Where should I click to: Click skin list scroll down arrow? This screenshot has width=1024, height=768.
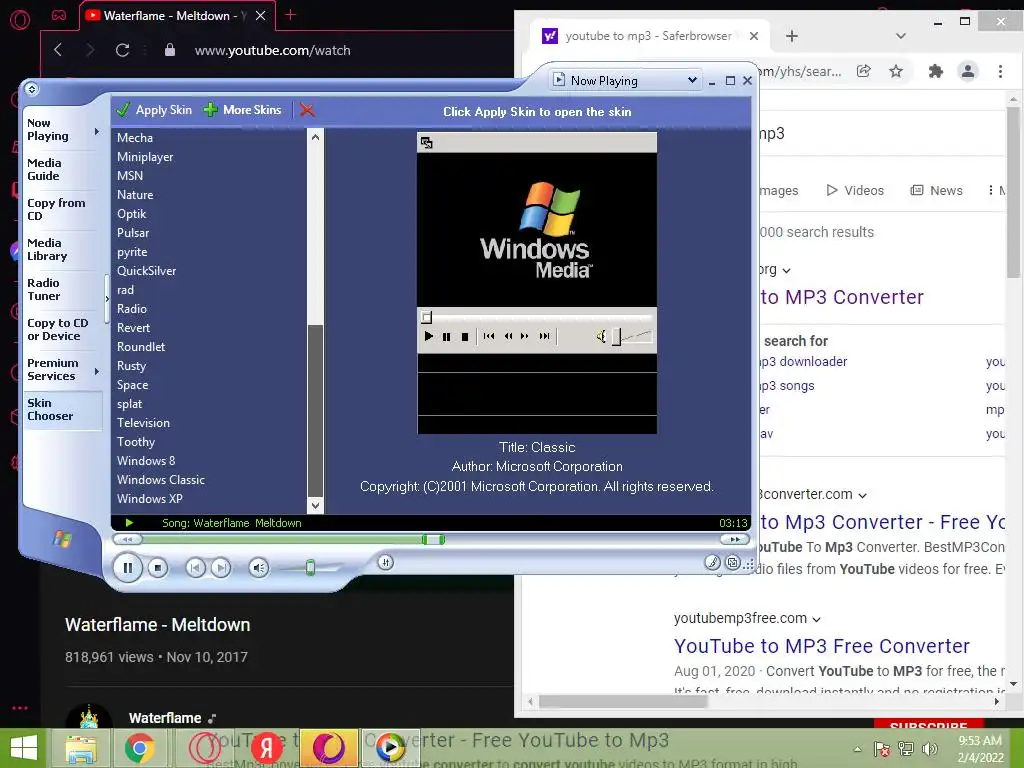pyautogui.click(x=315, y=505)
